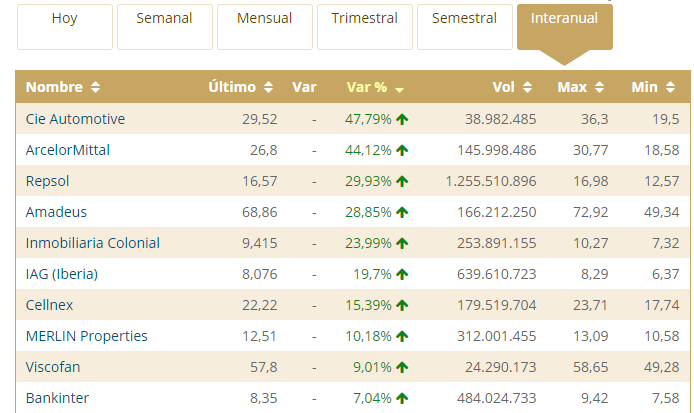This screenshot has width=694, height=413.
Task: Click green up arrow in Repsol row
Action: tap(402, 181)
